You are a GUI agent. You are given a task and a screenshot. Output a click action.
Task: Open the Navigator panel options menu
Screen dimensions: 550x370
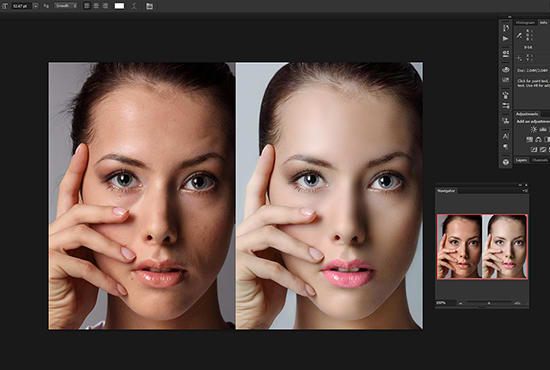click(x=525, y=191)
